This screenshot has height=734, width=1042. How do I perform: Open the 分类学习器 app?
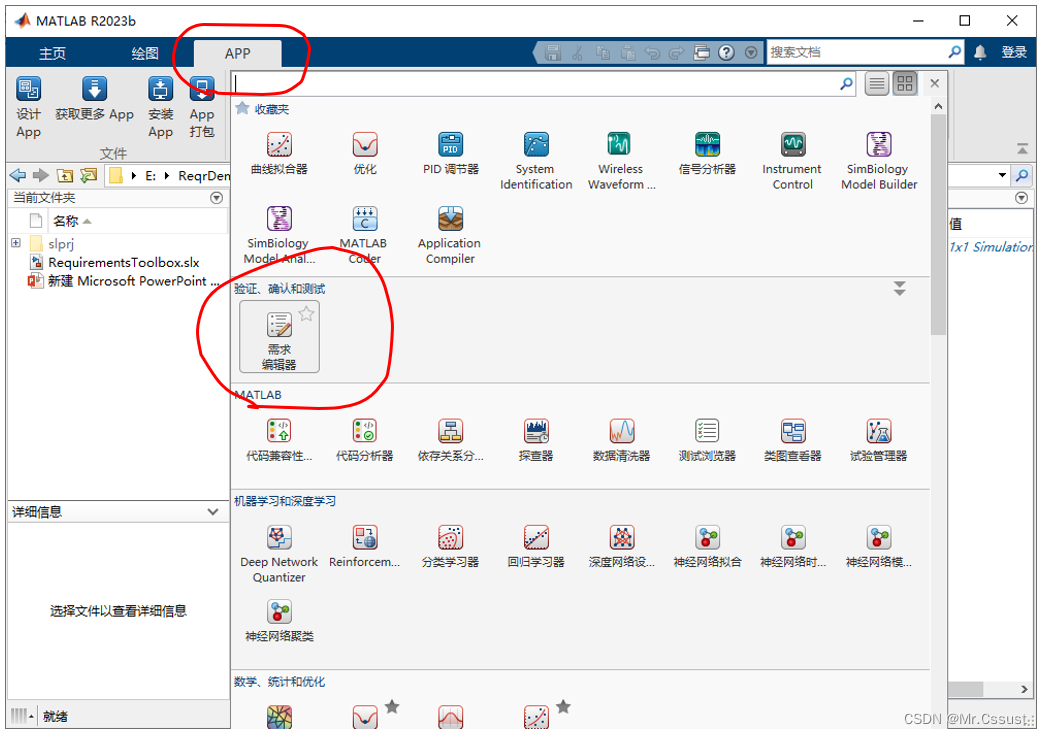pos(450,546)
